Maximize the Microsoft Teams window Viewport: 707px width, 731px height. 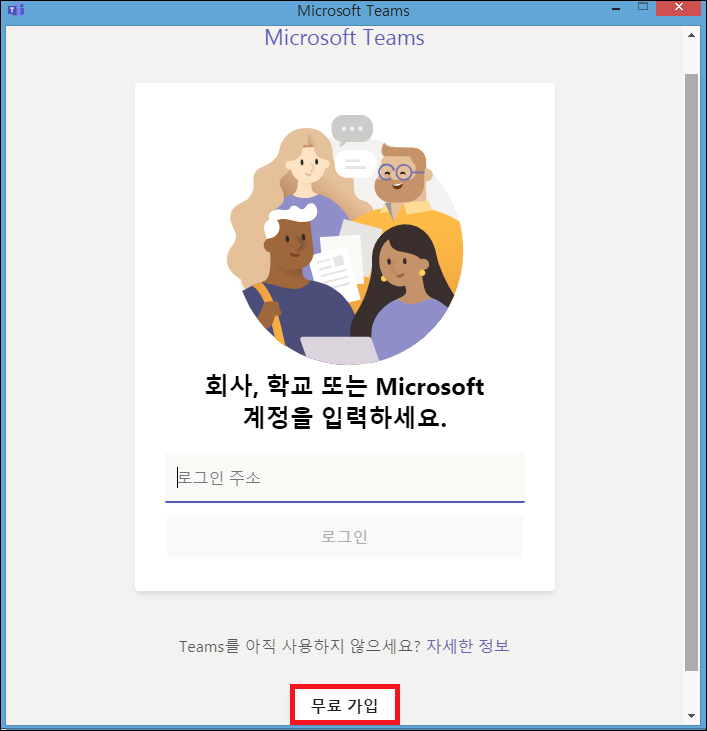tap(643, 7)
